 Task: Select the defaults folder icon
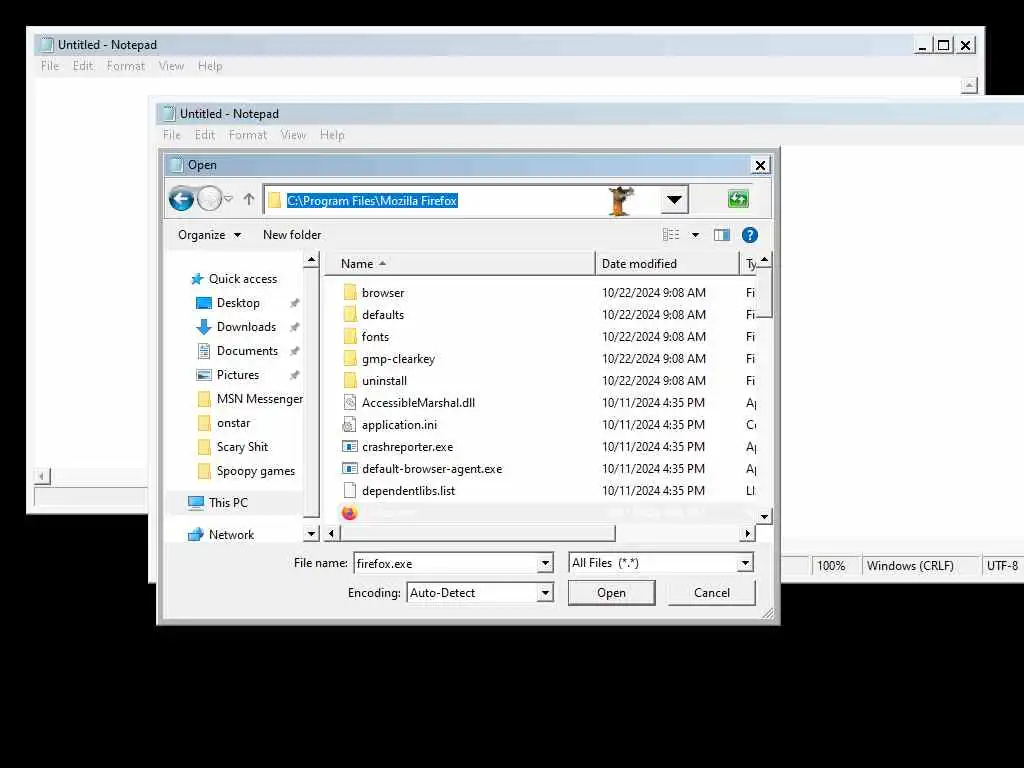pos(350,315)
